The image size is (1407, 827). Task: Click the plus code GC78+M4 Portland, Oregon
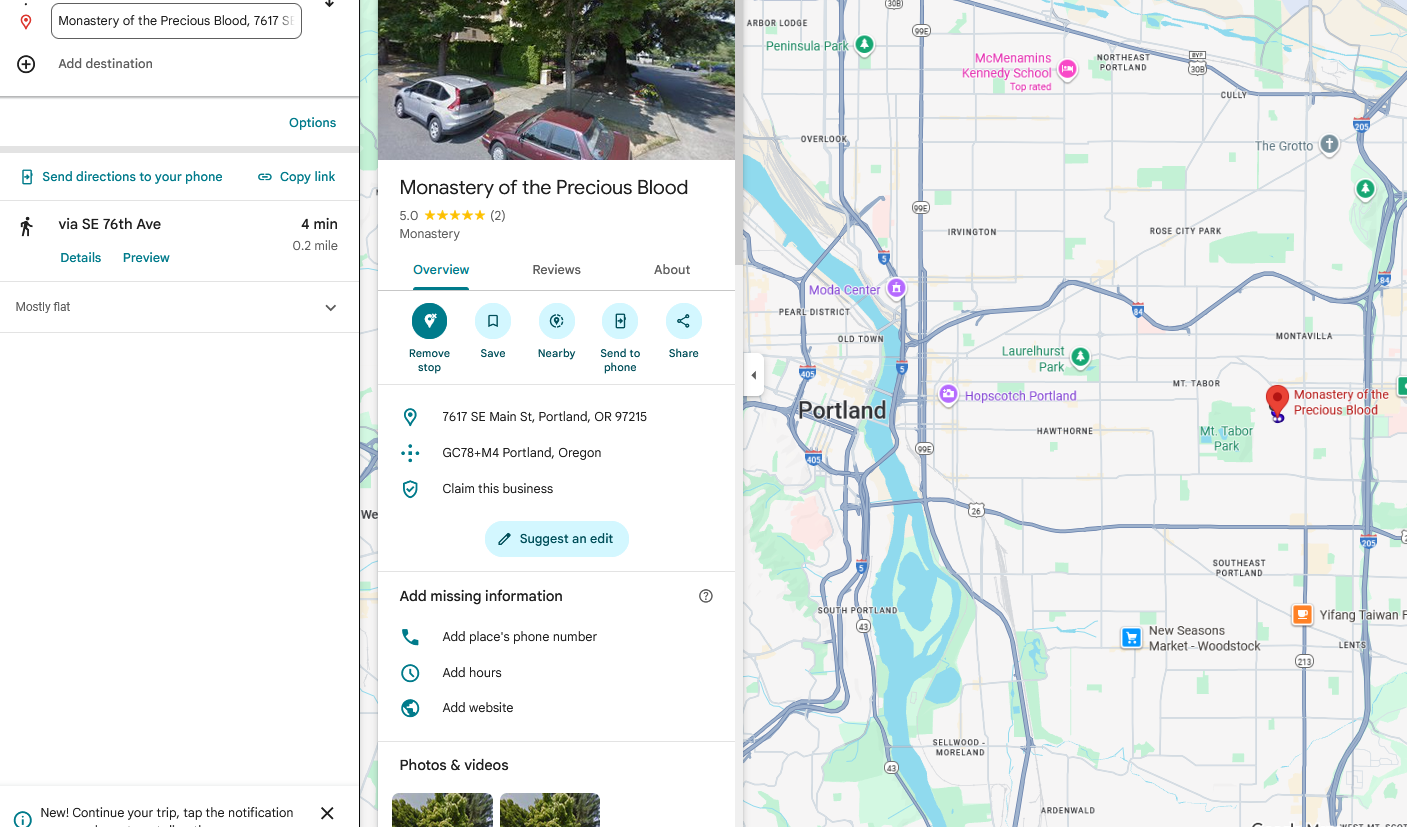click(x=522, y=453)
